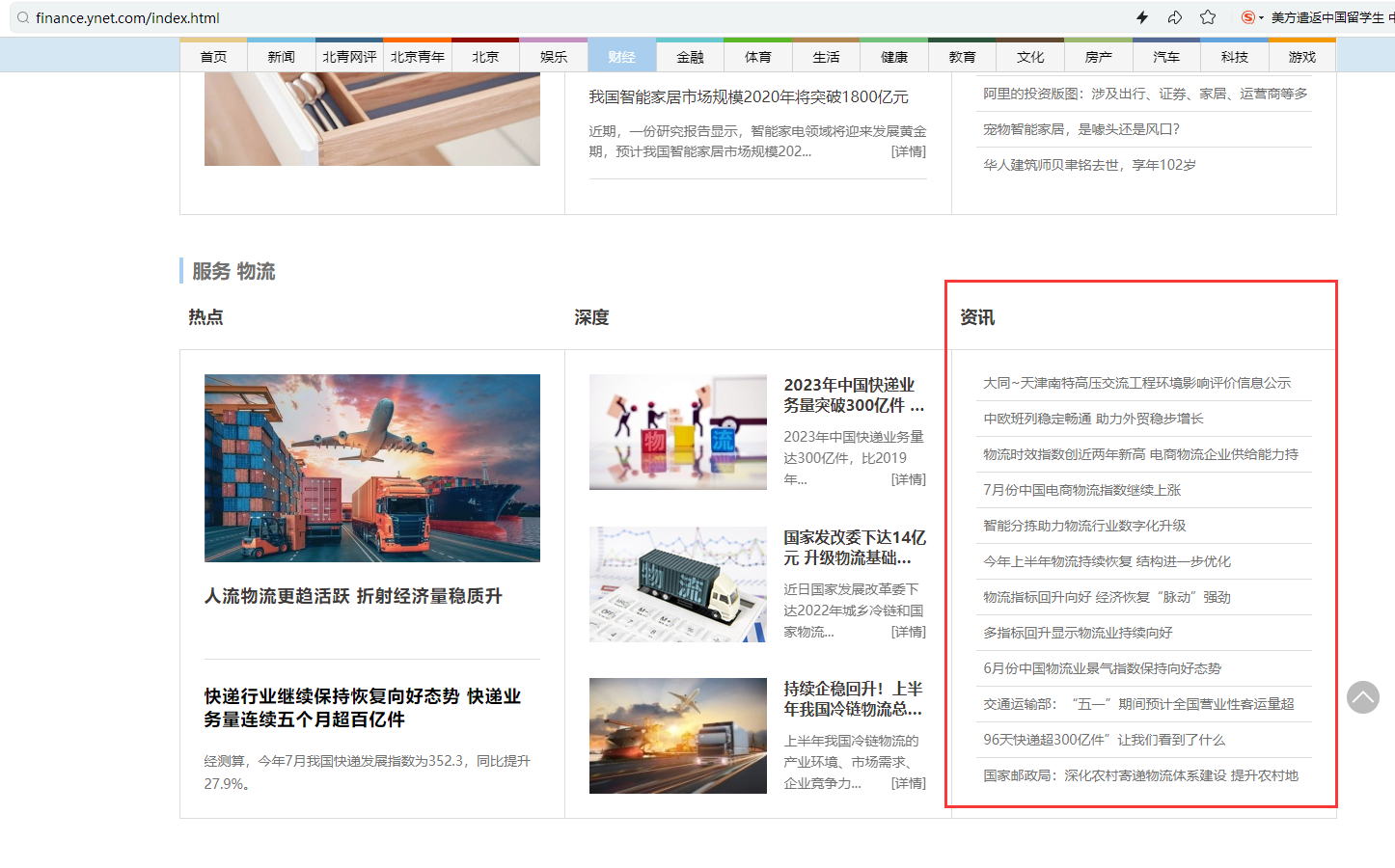Open 6月份中国物流业景气指数 link
Viewport: 1395px width, 868px height.
click(x=1102, y=668)
